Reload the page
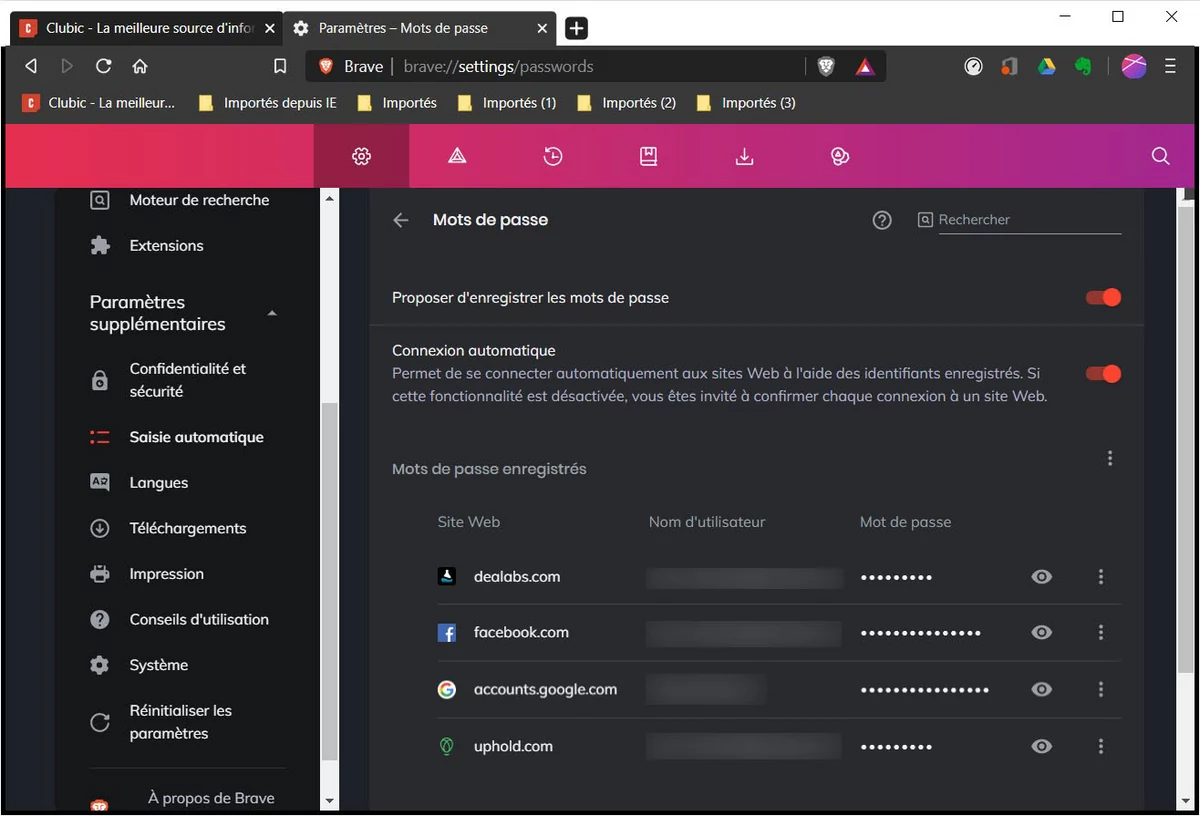The image size is (1200, 816). pos(103,67)
